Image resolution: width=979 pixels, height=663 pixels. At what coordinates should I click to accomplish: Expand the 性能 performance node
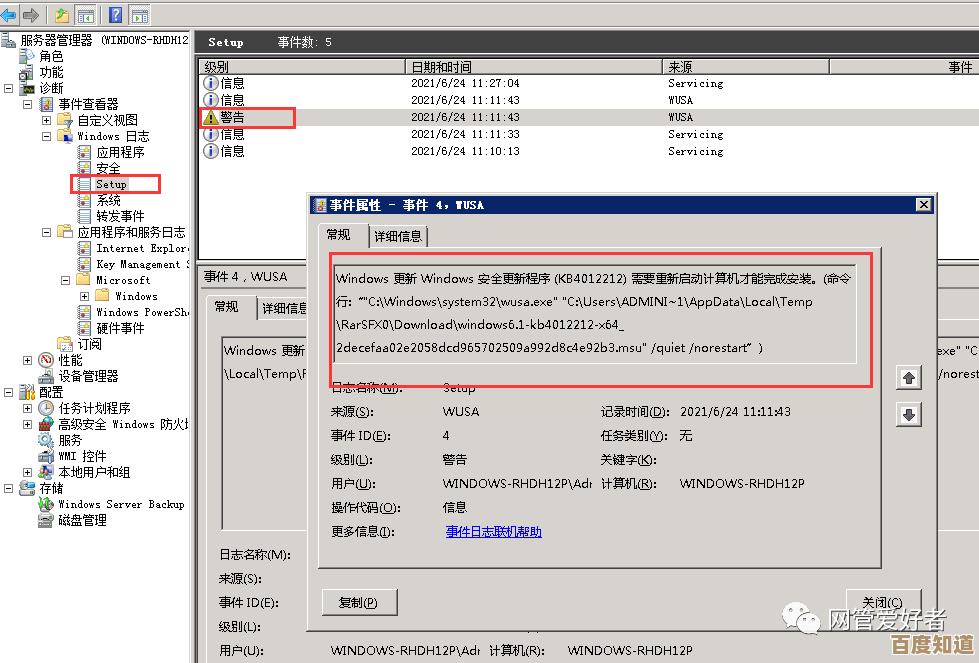click(28, 360)
